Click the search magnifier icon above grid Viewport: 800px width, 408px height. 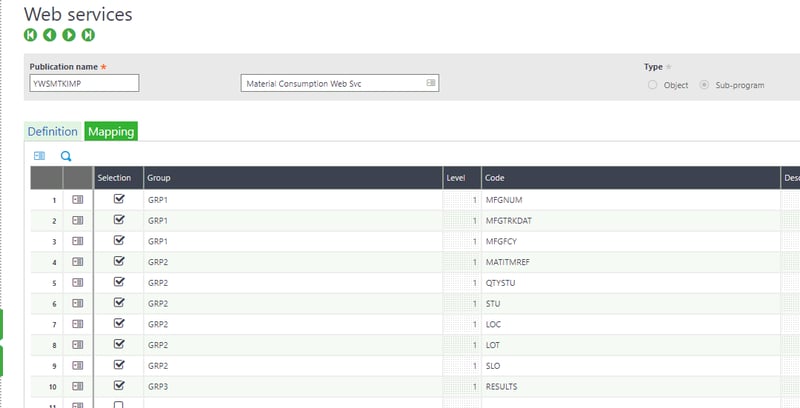click(x=66, y=156)
